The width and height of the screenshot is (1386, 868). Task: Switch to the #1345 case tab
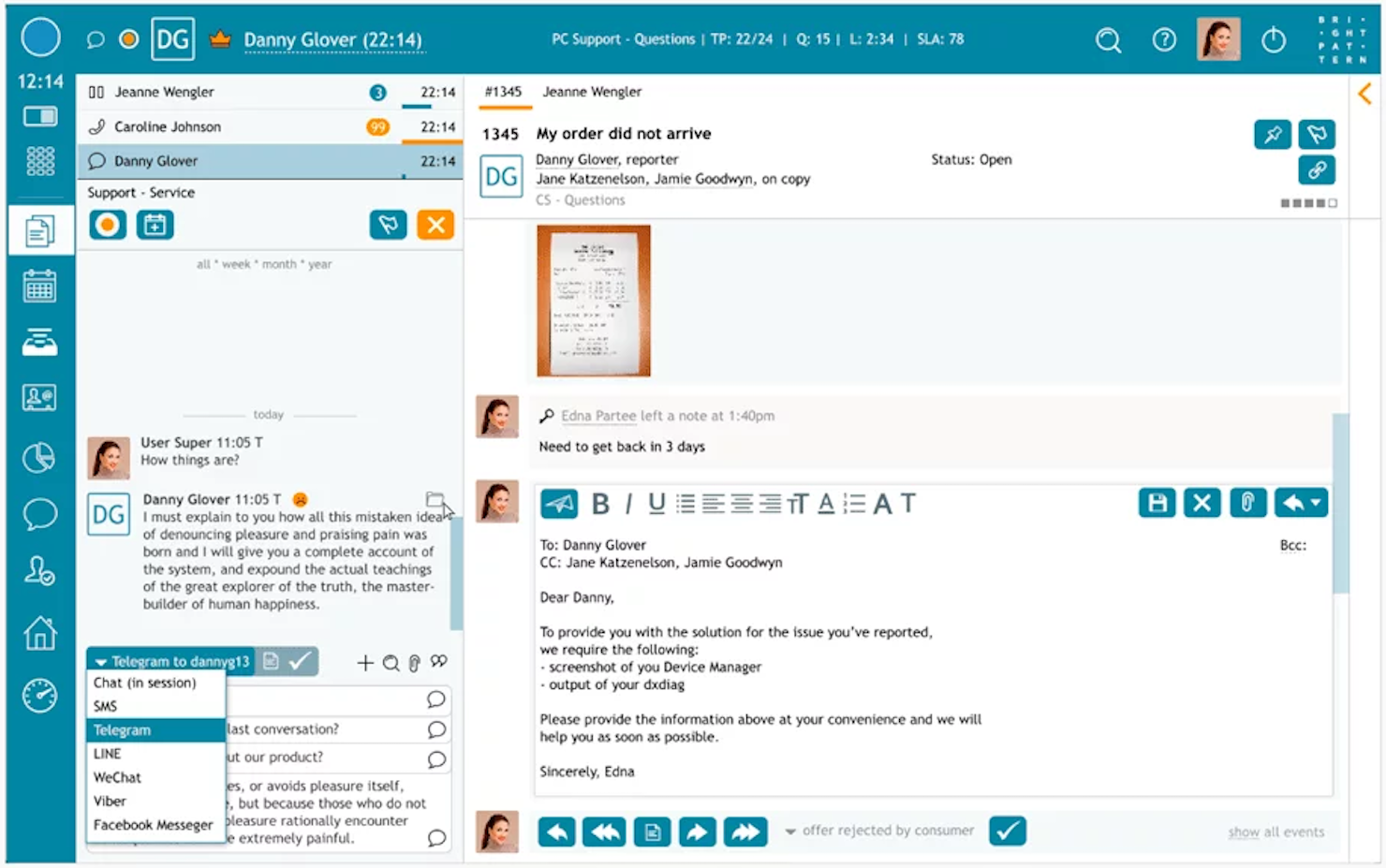click(504, 92)
